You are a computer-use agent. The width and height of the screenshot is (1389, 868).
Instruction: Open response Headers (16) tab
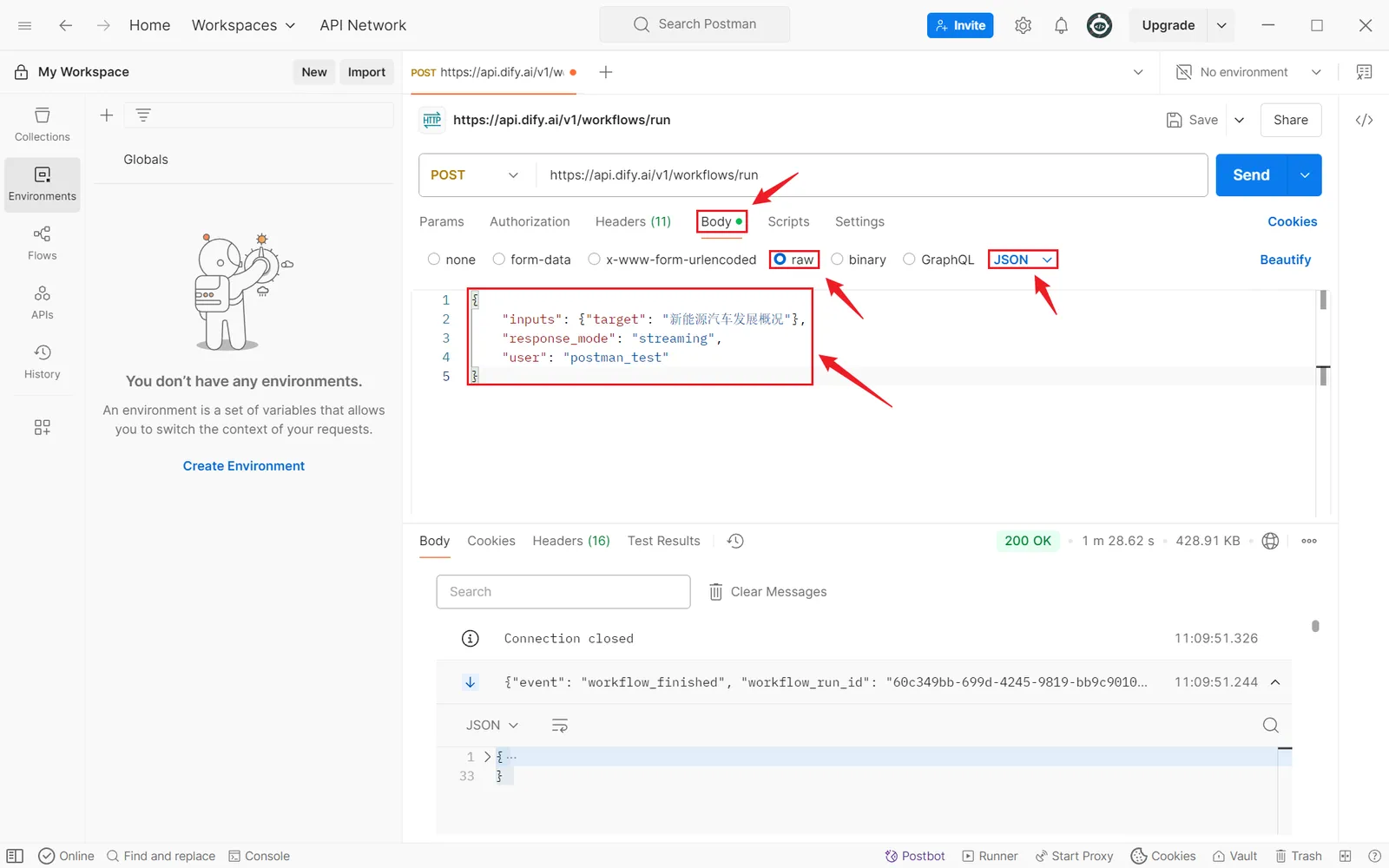[x=571, y=541]
